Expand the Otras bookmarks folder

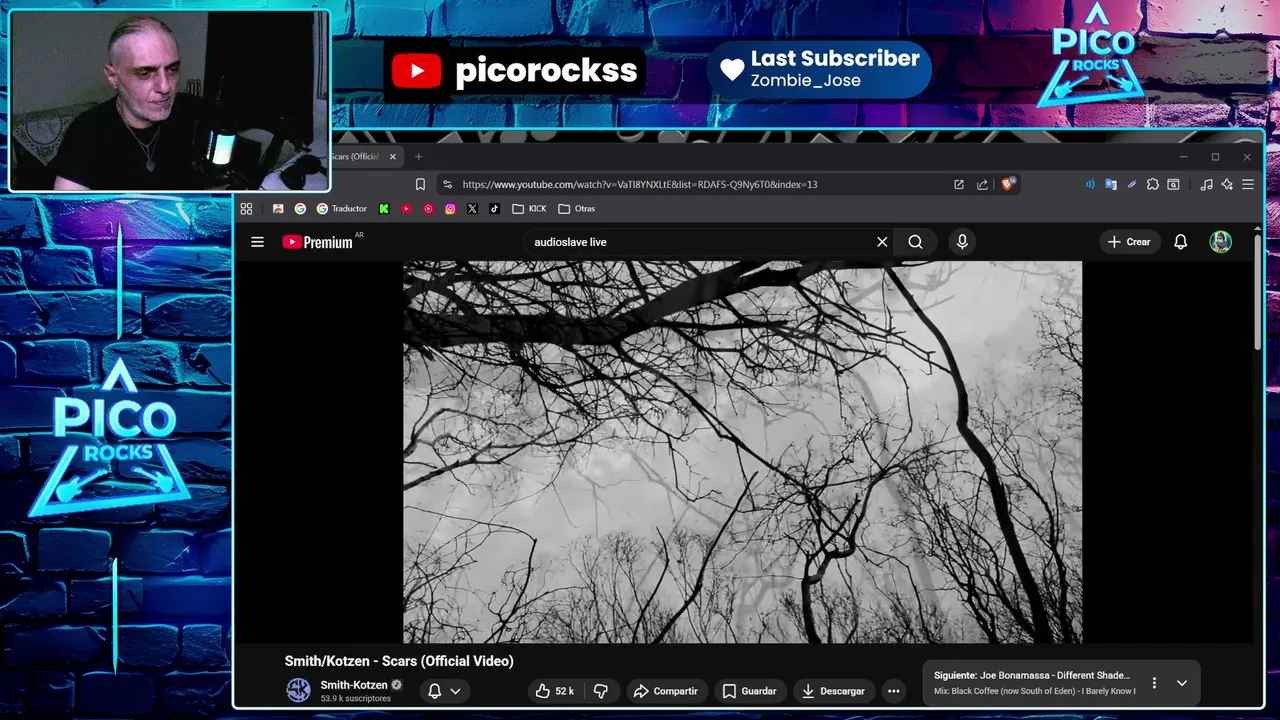click(x=576, y=209)
